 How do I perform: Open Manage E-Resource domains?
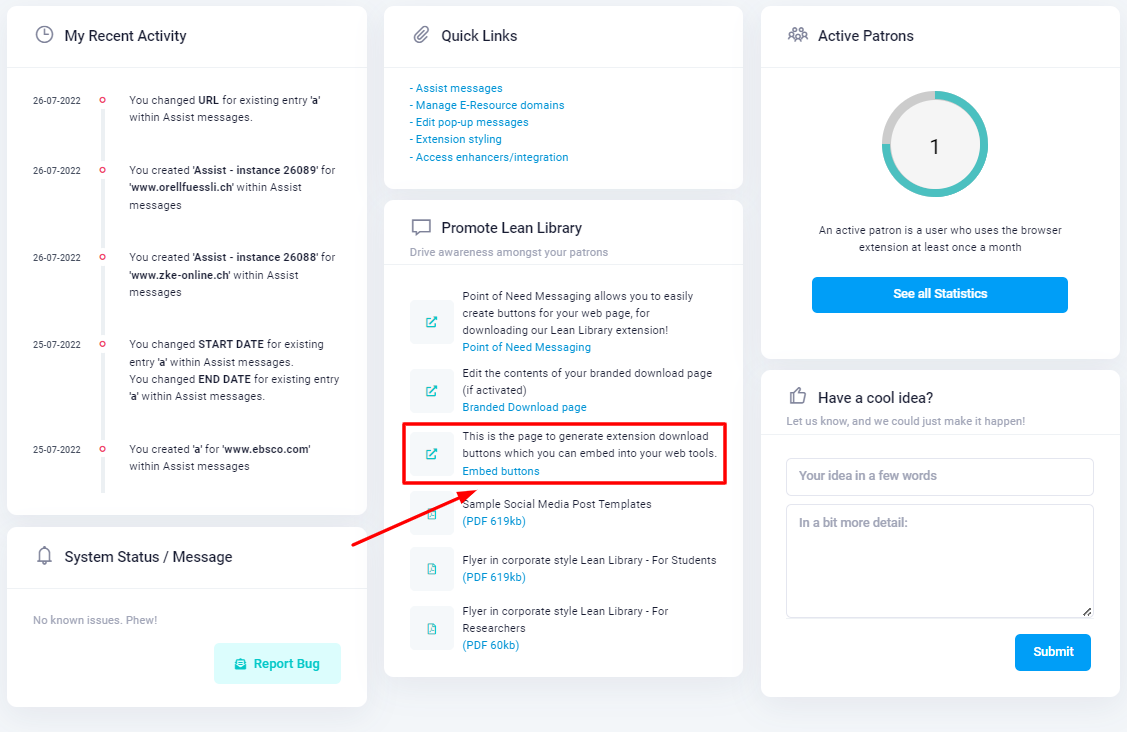pyautogui.click(x=492, y=104)
